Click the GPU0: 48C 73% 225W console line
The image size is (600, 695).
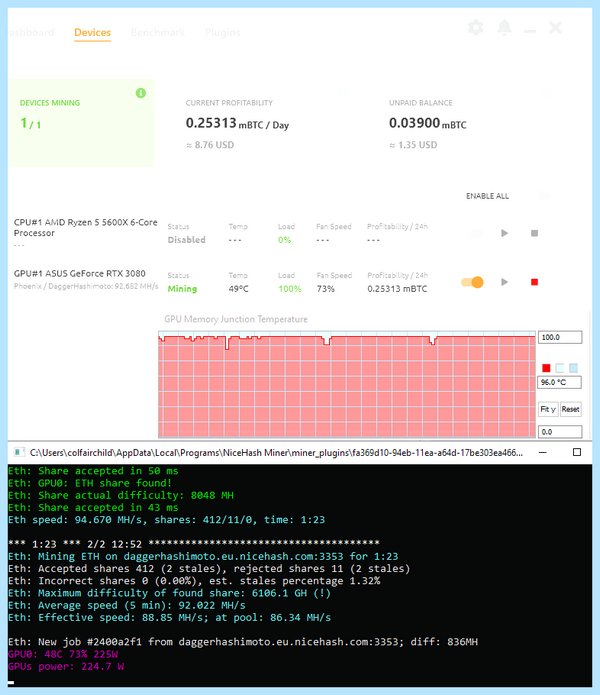63,654
